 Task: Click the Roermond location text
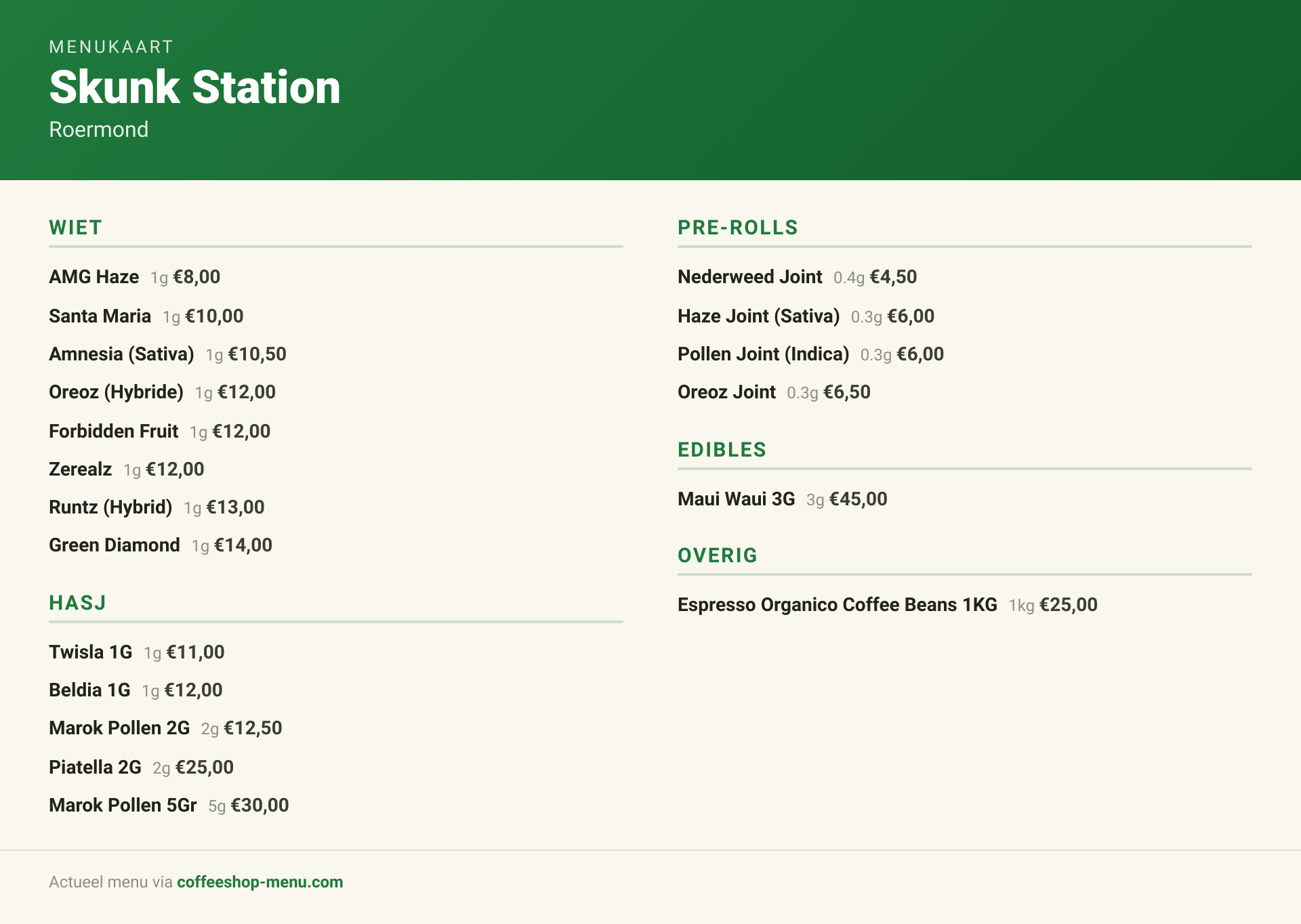tap(98, 129)
